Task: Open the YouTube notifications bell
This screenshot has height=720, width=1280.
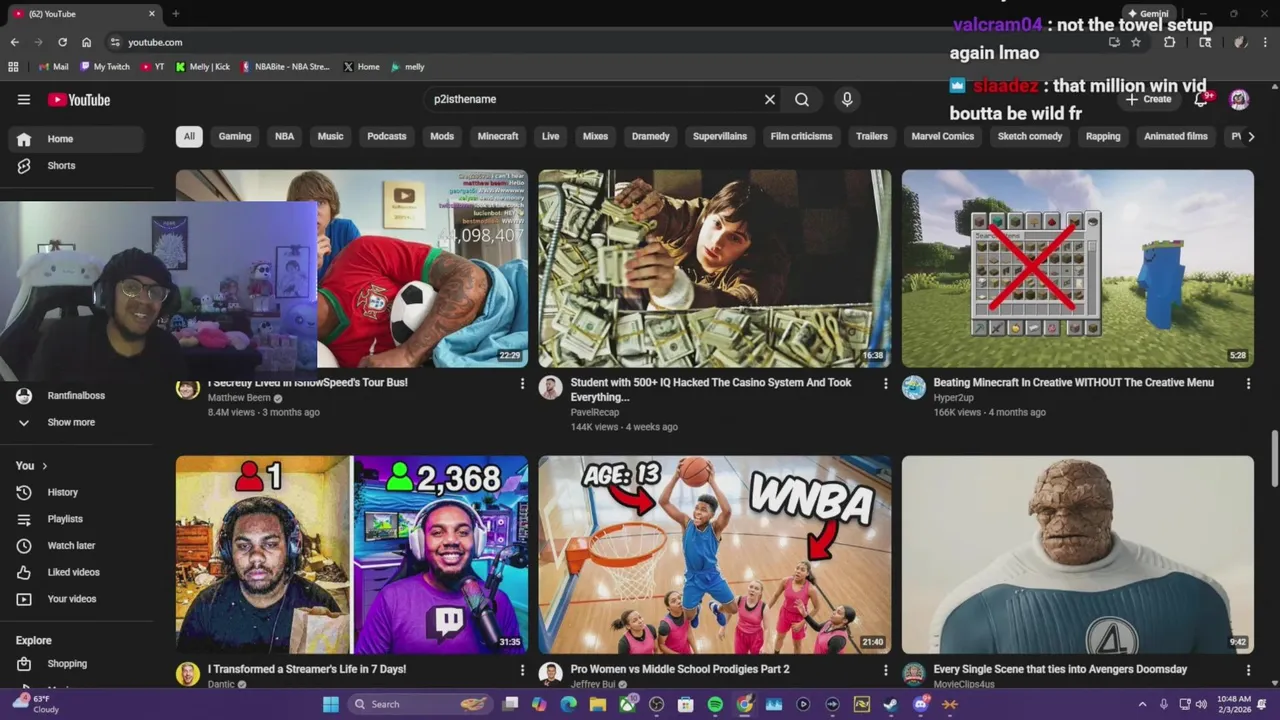Action: pyautogui.click(x=1202, y=99)
